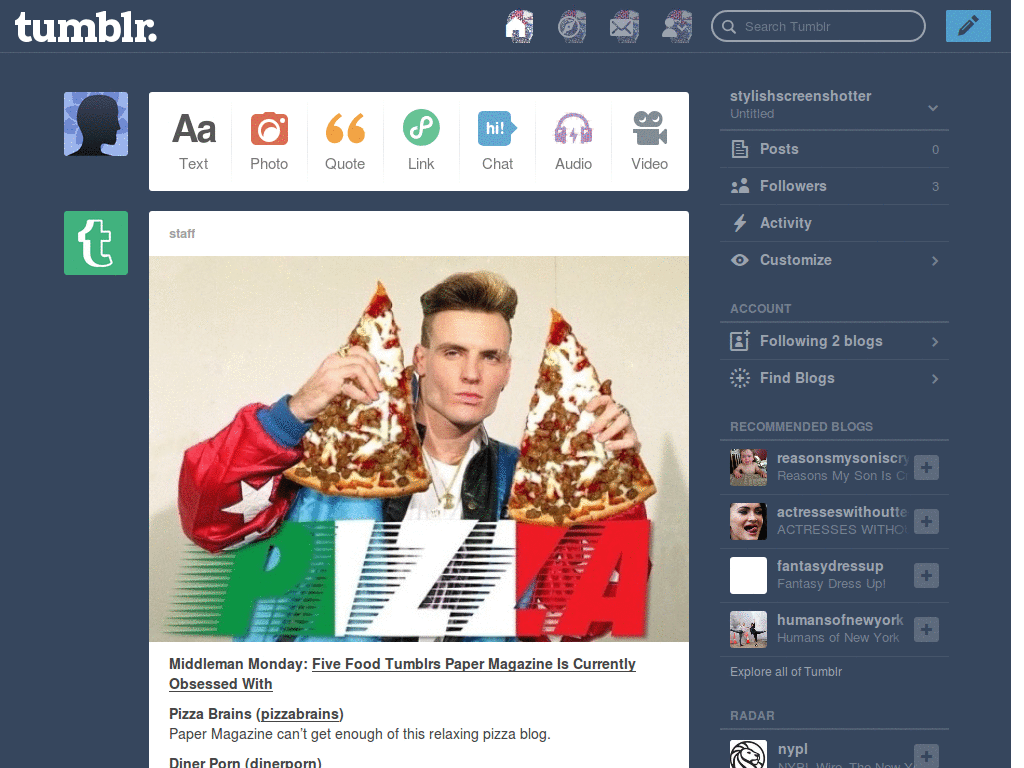
Task: Expand stylishscreenshotter blog dropdown arrow
Action: (933, 108)
